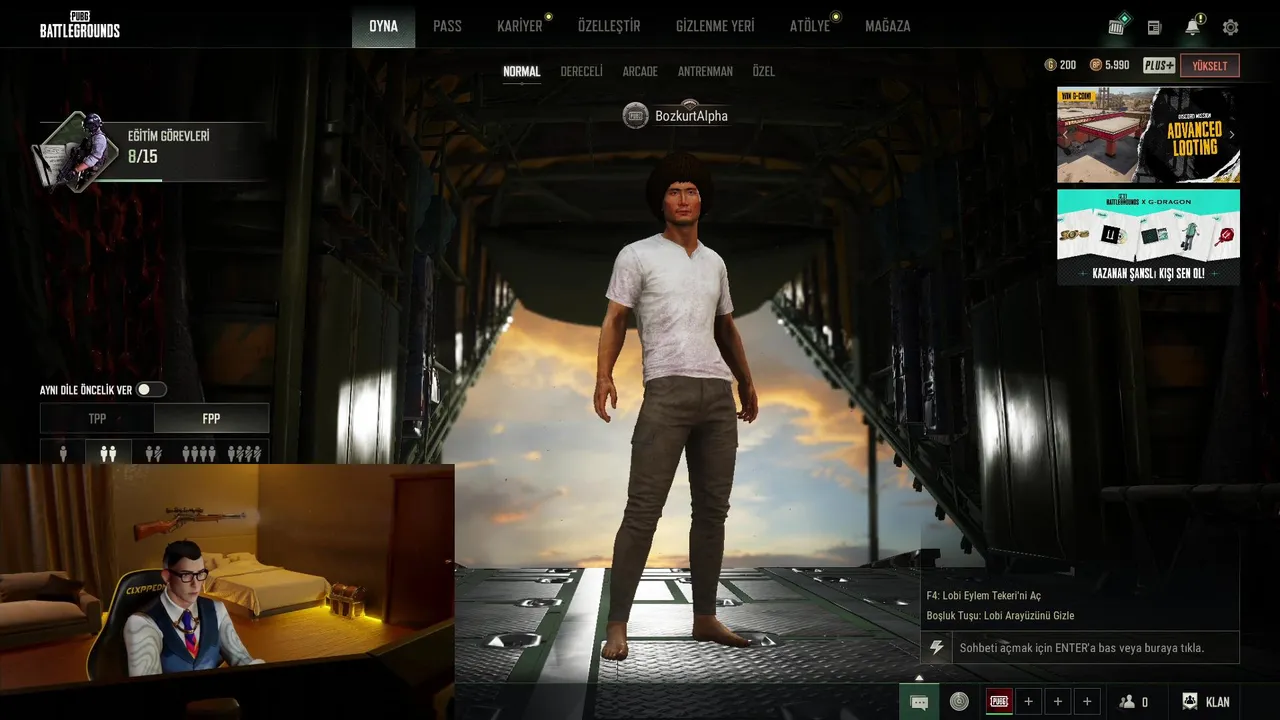Click the 8/15 mission count text

coord(143,157)
